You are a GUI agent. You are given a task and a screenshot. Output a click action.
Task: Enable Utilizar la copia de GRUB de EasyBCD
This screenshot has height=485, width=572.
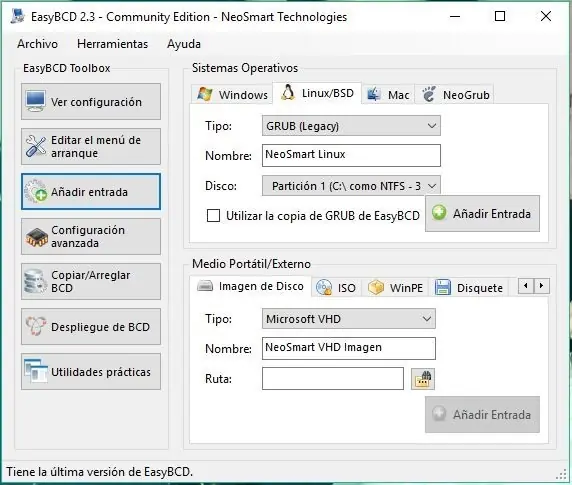coord(213,216)
